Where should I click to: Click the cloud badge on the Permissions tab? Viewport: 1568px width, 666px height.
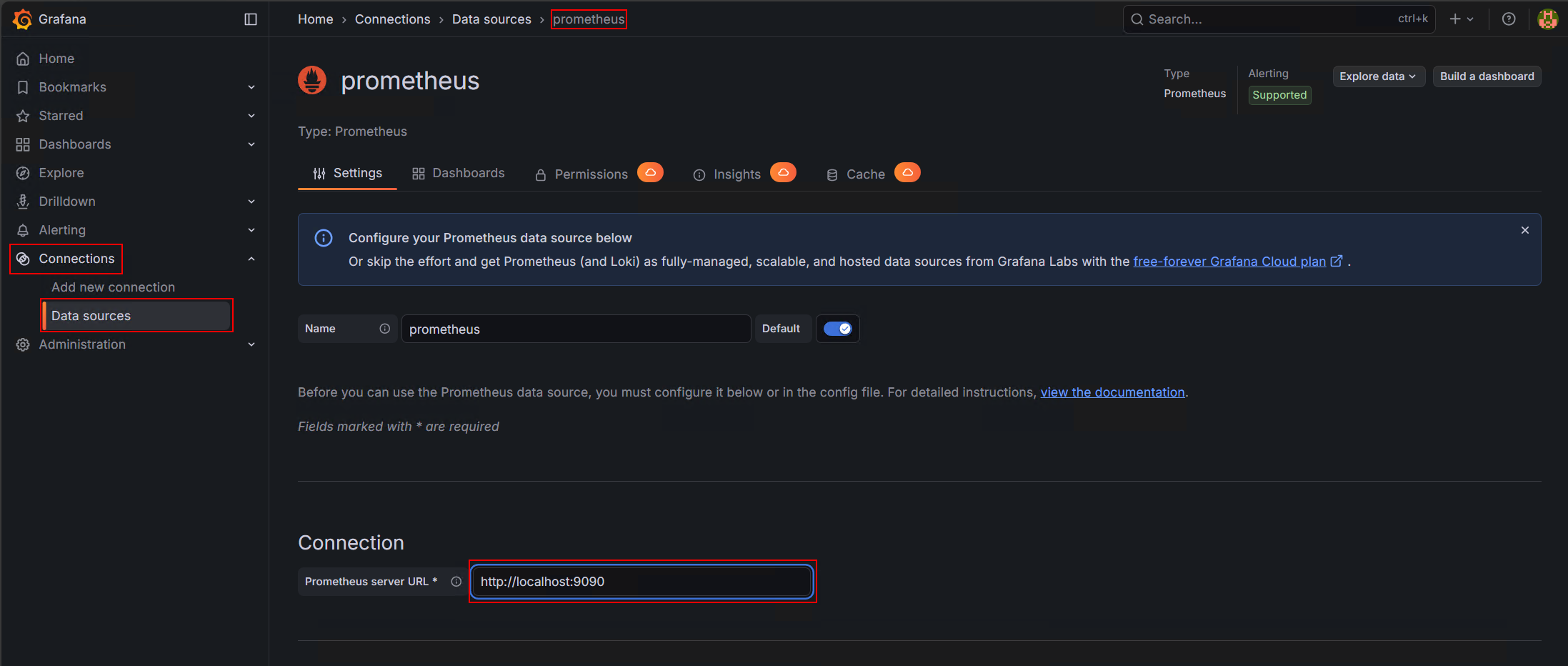click(650, 172)
